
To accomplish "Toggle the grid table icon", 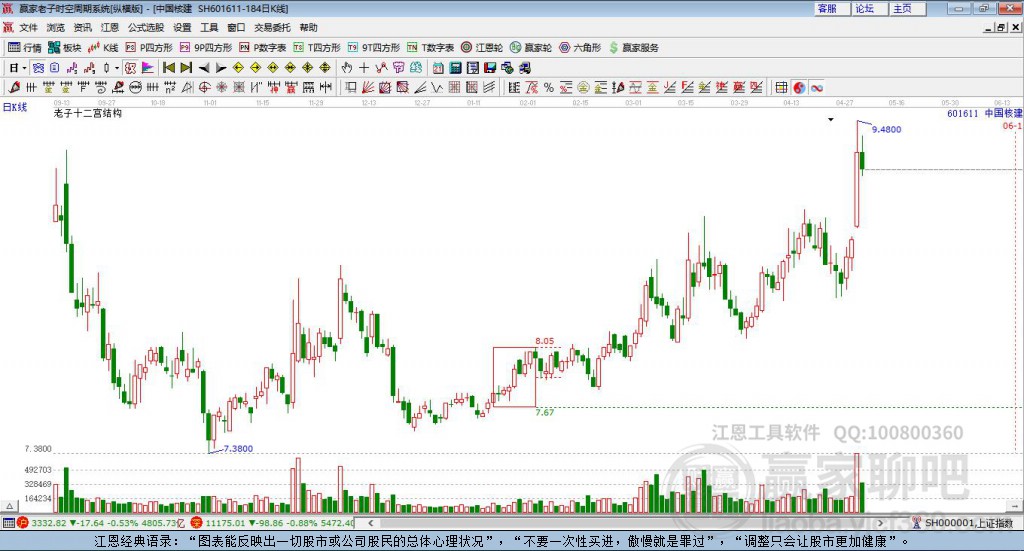I will 781,87.
